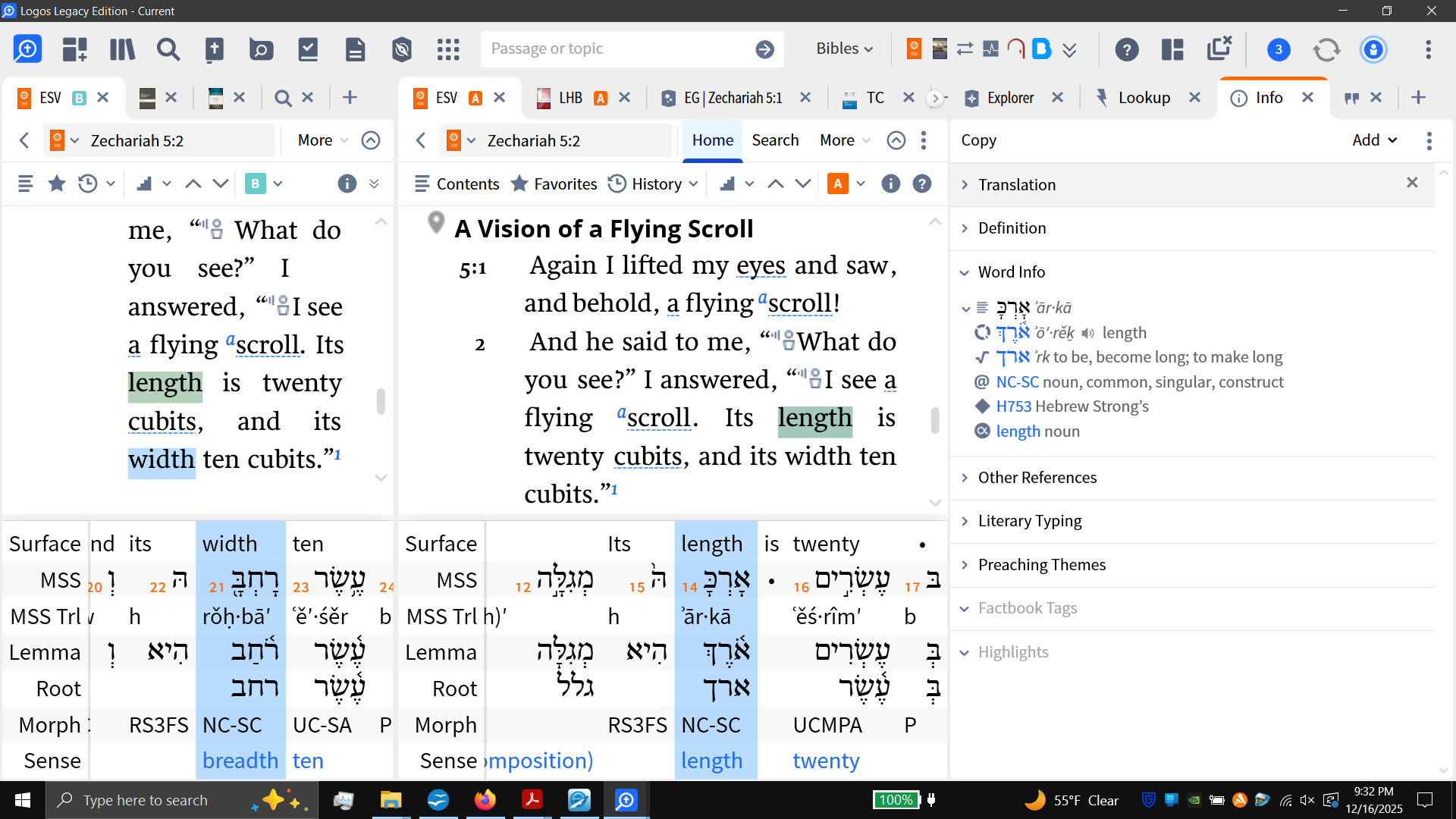Open File Explorer from the taskbar
Image resolution: width=1456 pixels, height=819 pixels.
click(x=391, y=800)
